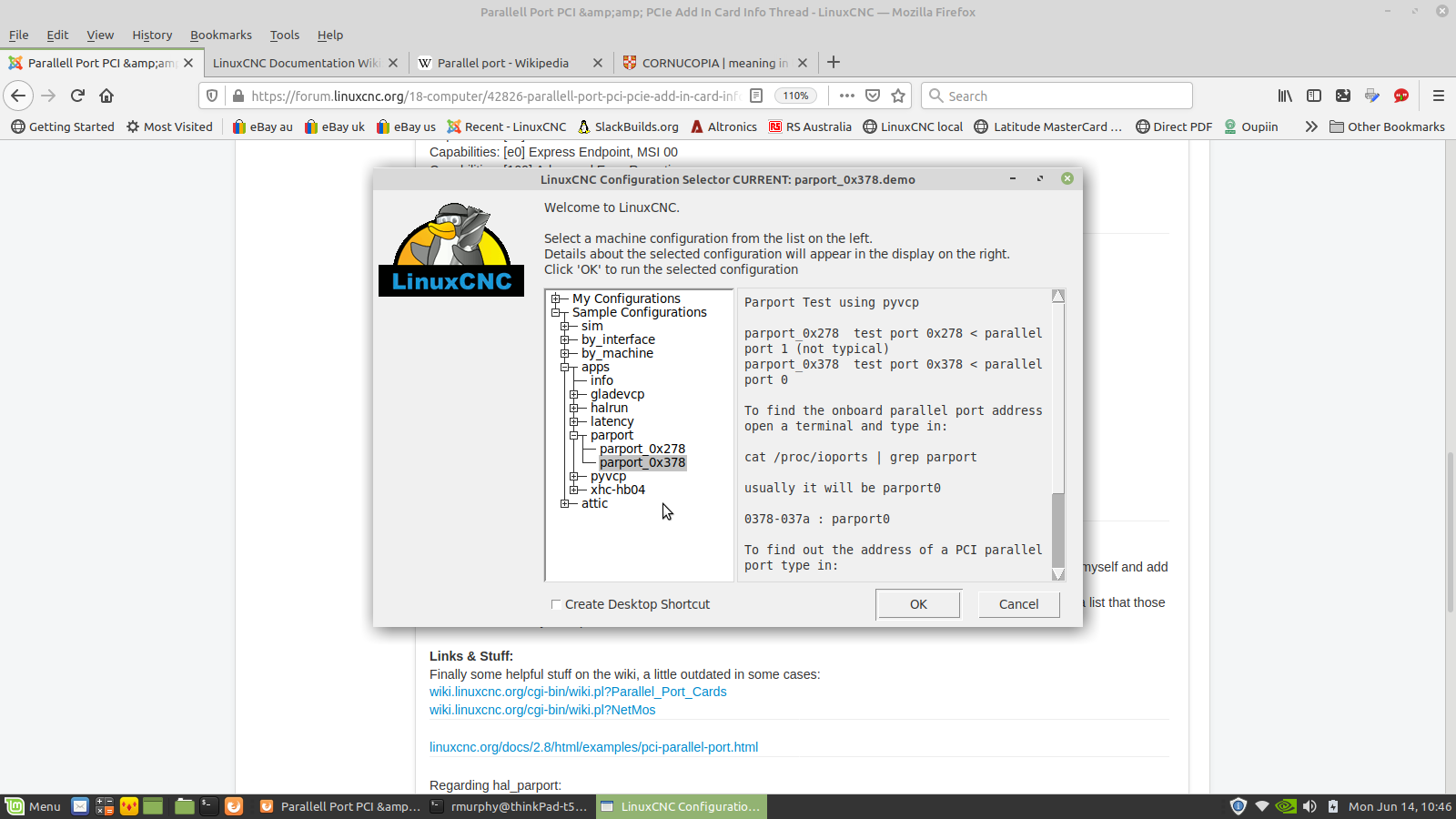Open the site shield tracking protection icon
The width and height of the screenshot is (1456, 819).
[x=212, y=96]
